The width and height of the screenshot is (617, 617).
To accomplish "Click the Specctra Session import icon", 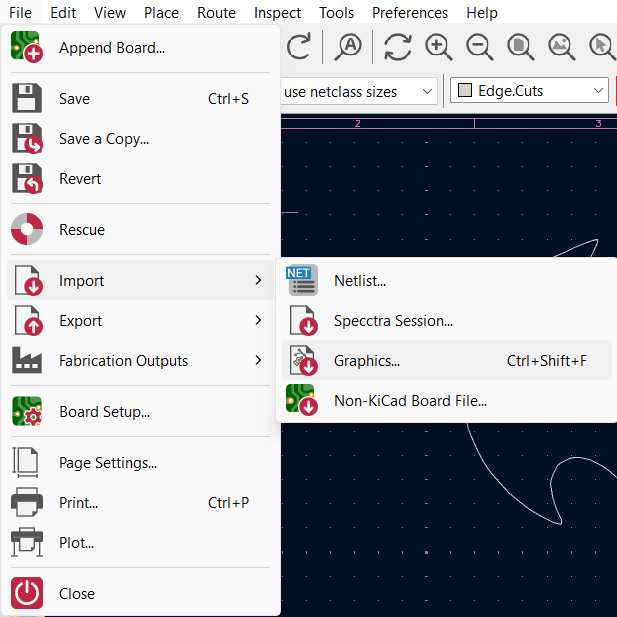I will 303,320.
